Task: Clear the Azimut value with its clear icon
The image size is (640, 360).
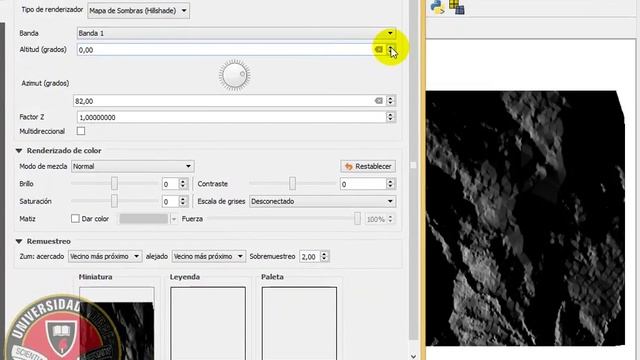Action: 379,101
